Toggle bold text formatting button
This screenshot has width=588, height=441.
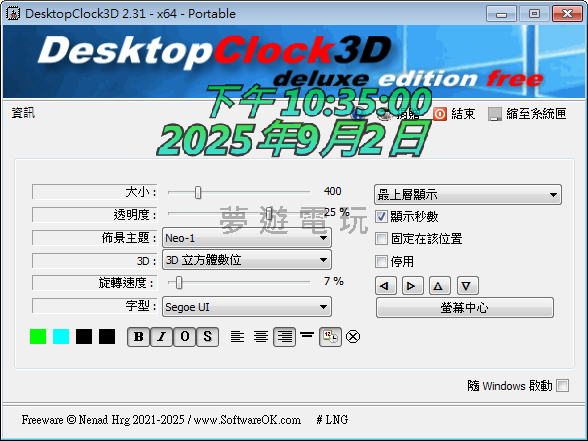139,337
